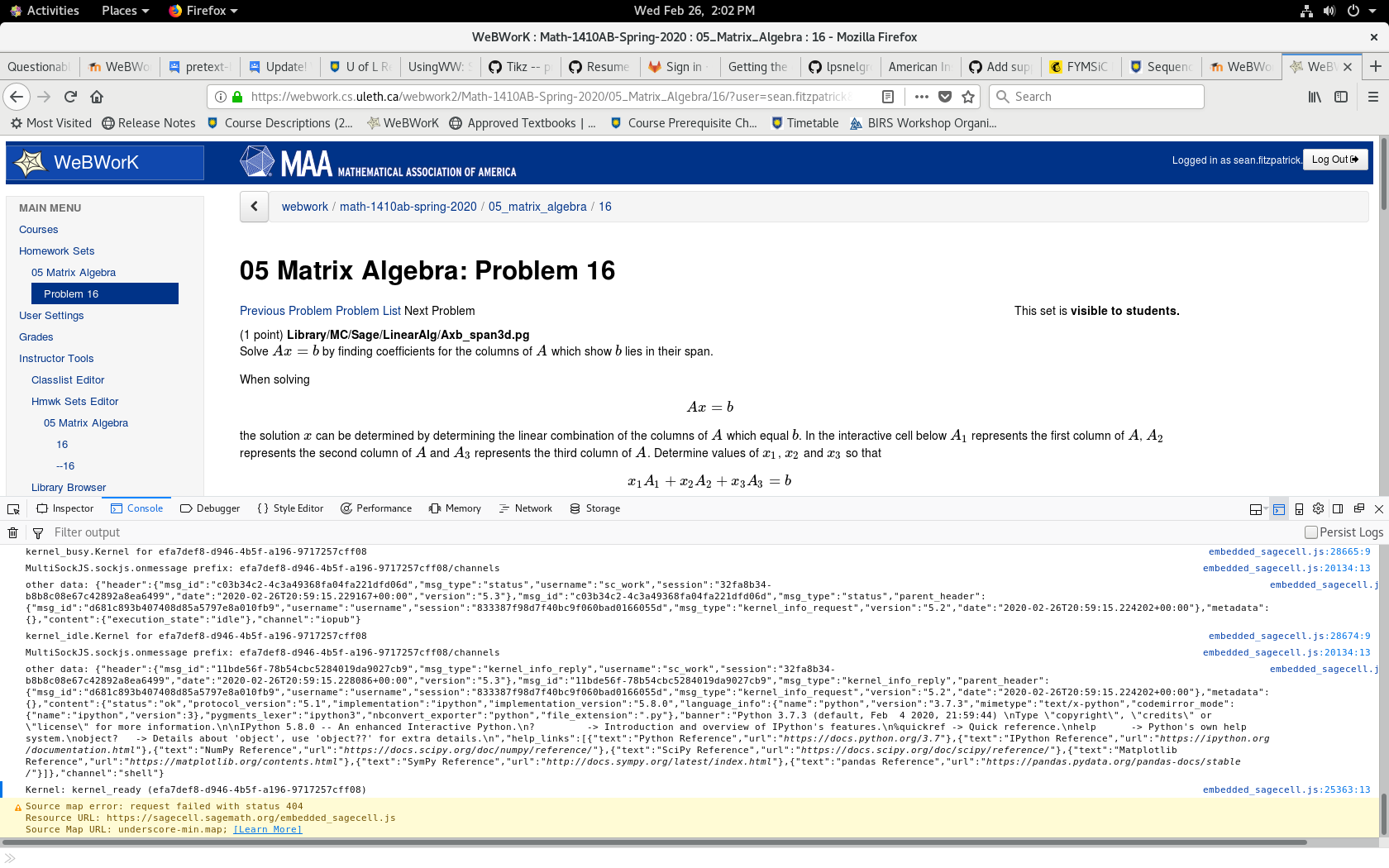Image resolution: width=1389 pixels, height=868 pixels.
Task: Switch to the Resume browser tab
Action: (600, 67)
